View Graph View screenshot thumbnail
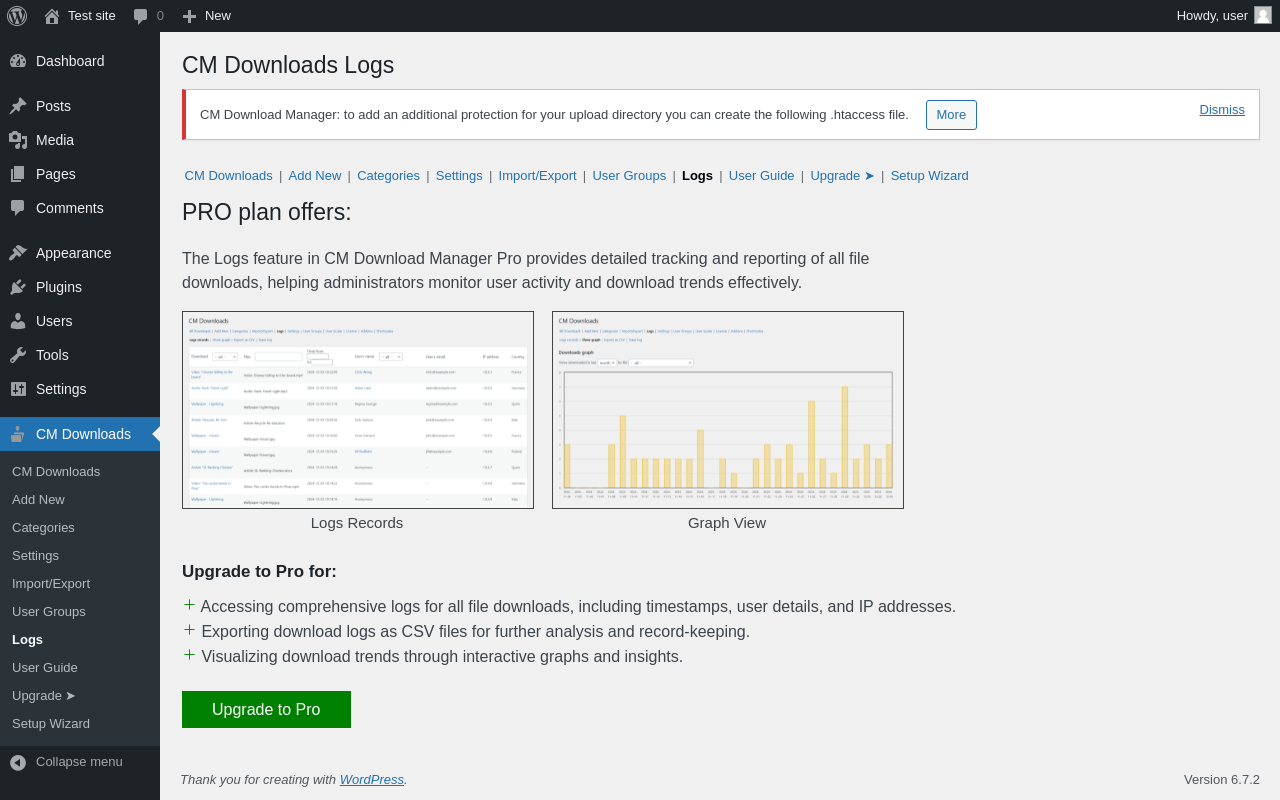The image size is (1280, 800). tap(728, 410)
